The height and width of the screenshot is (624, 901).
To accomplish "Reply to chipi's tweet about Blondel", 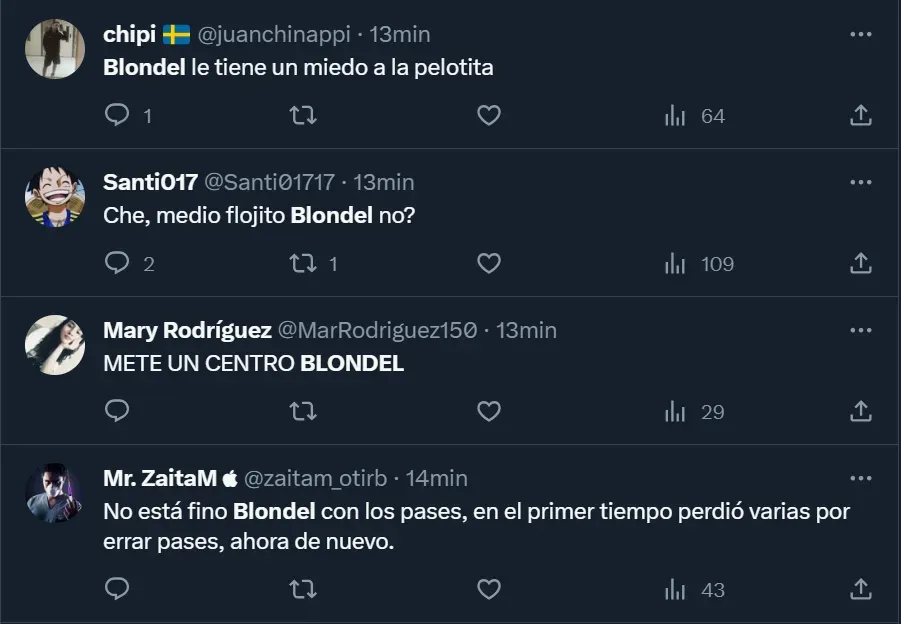I will [x=118, y=116].
